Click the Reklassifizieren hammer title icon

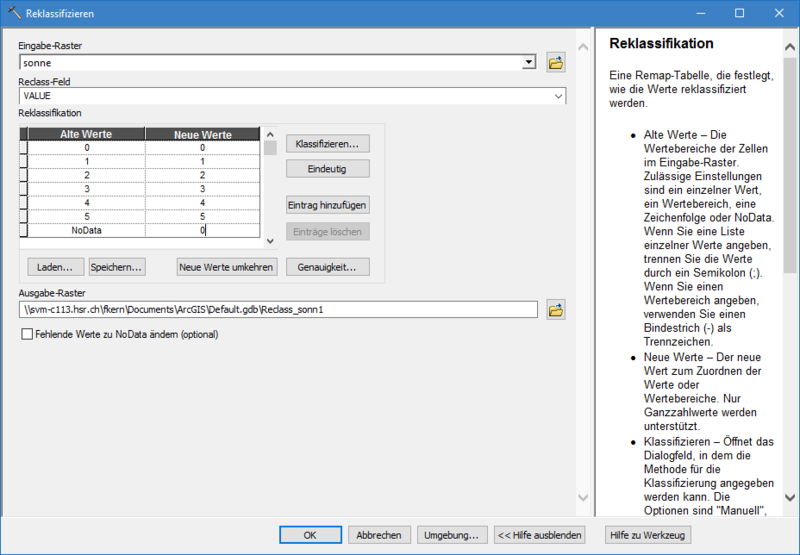pos(13,13)
